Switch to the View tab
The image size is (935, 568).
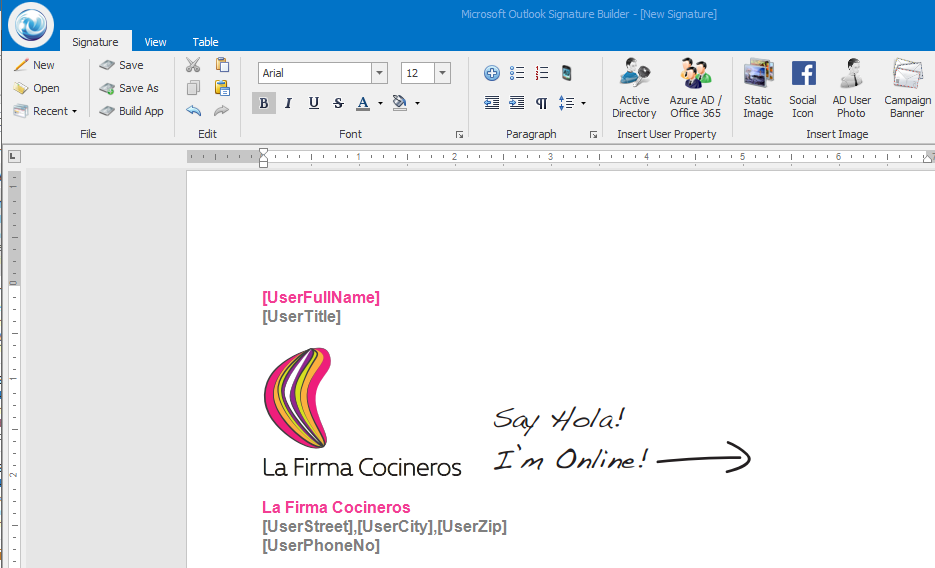[155, 42]
